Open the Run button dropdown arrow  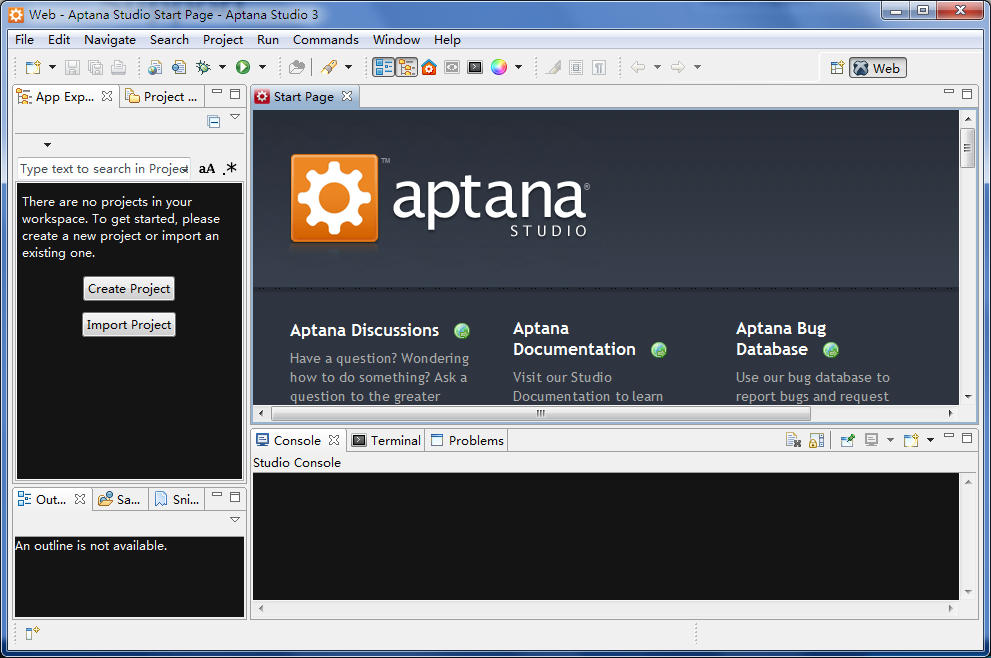[262, 67]
